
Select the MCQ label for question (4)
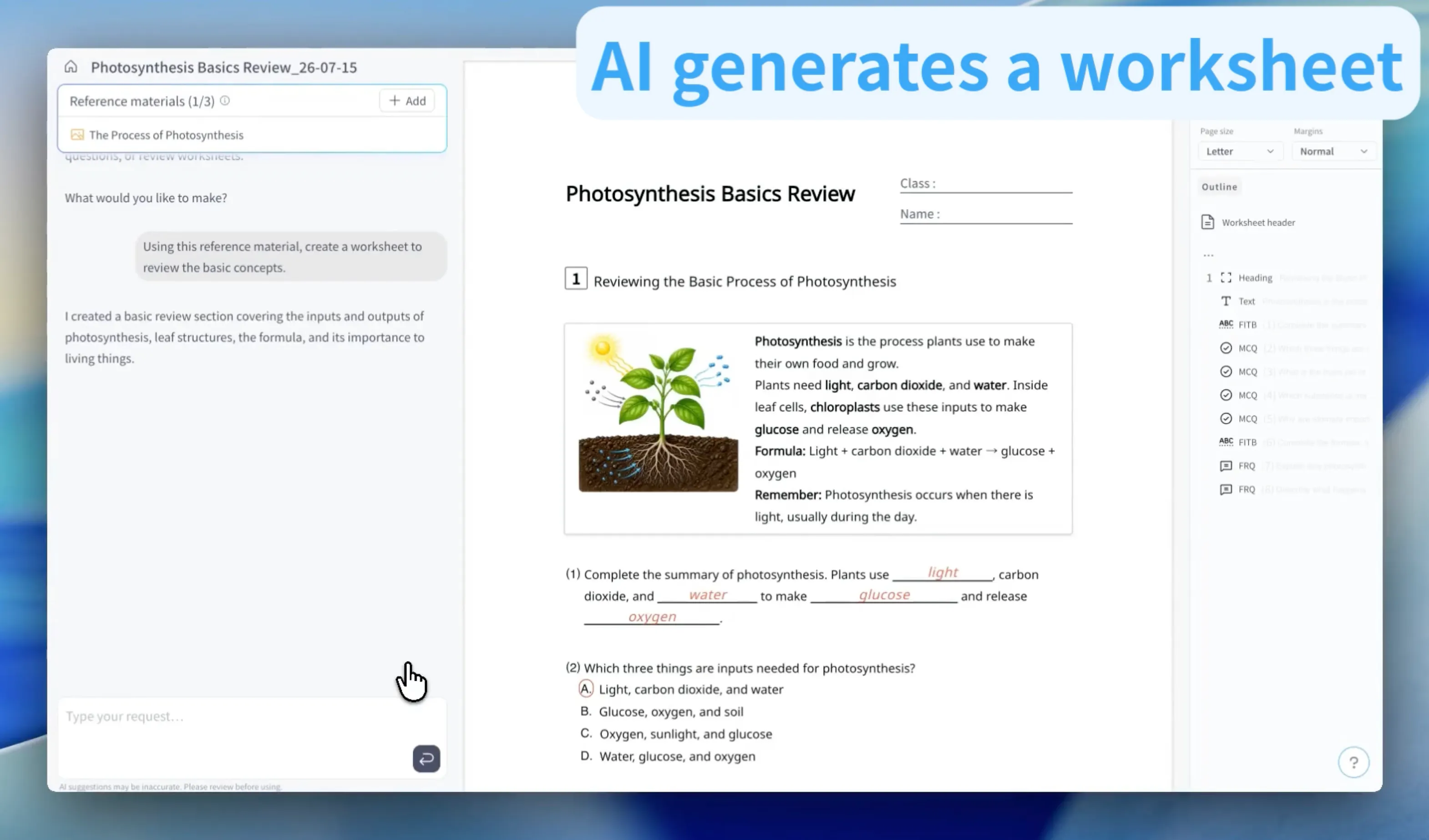1247,395
